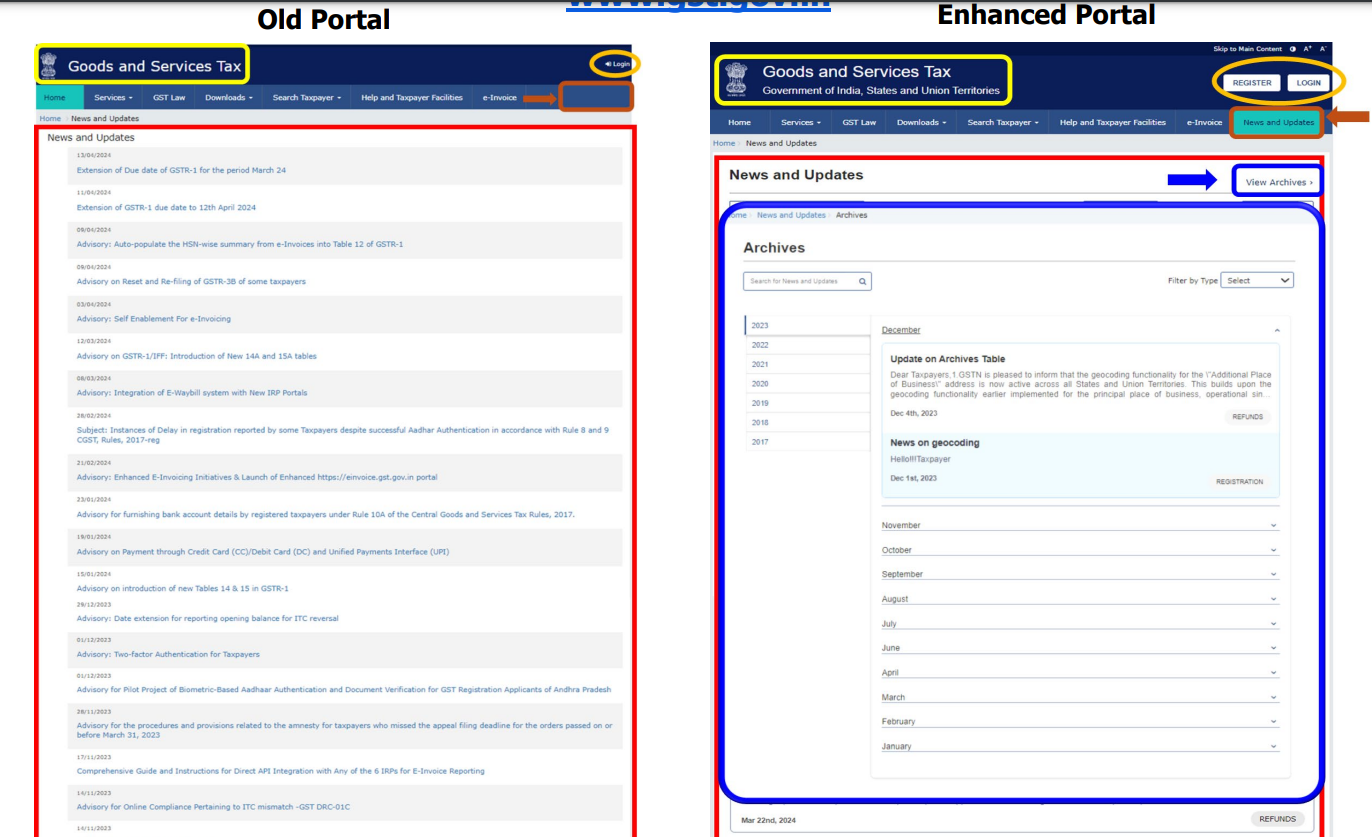
Task: Open Search Taxpayer dropdown in Enhanced Portal menu
Action: click(1003, 122)
